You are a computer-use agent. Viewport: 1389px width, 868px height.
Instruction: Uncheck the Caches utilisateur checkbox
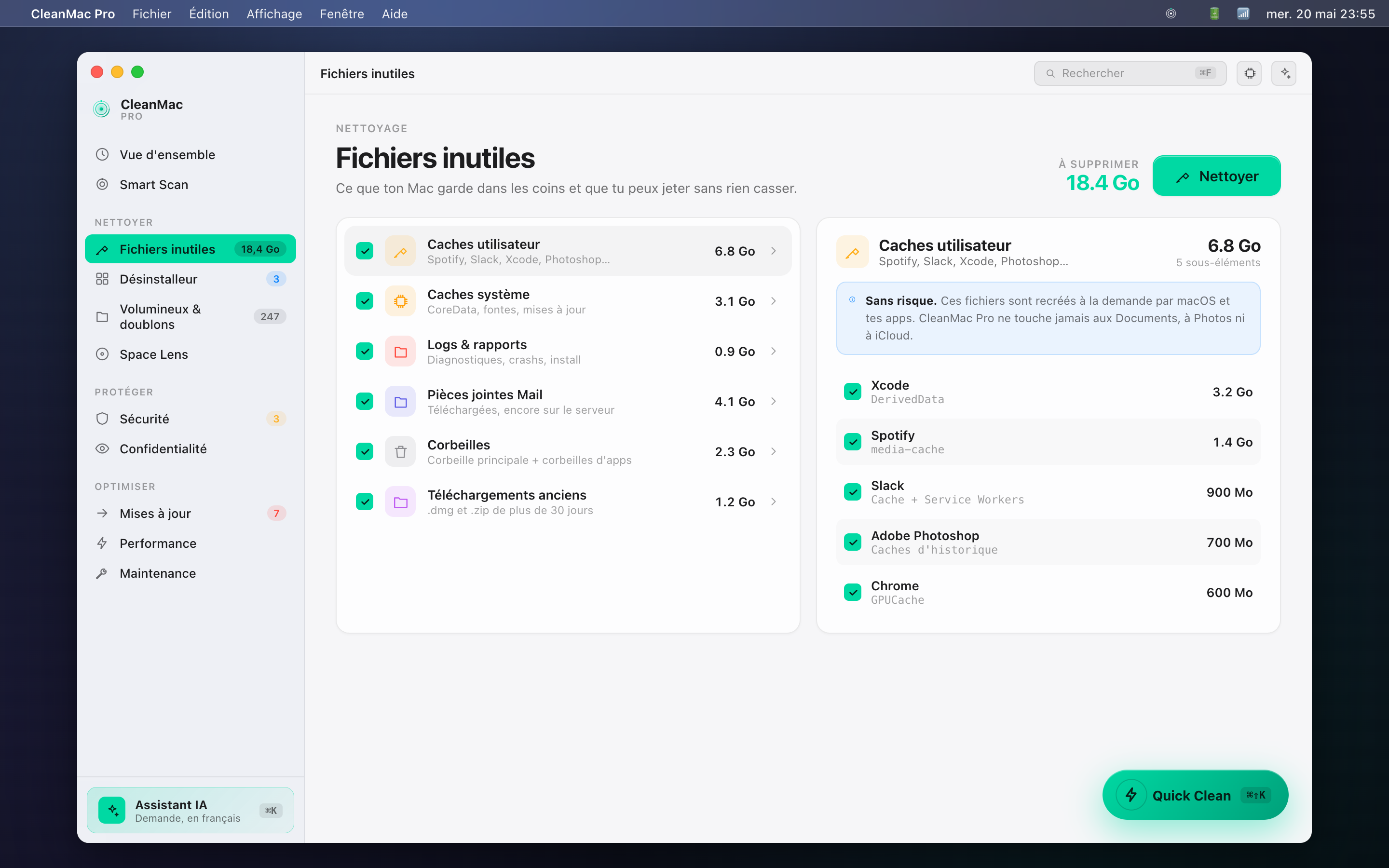click(365, 251)
